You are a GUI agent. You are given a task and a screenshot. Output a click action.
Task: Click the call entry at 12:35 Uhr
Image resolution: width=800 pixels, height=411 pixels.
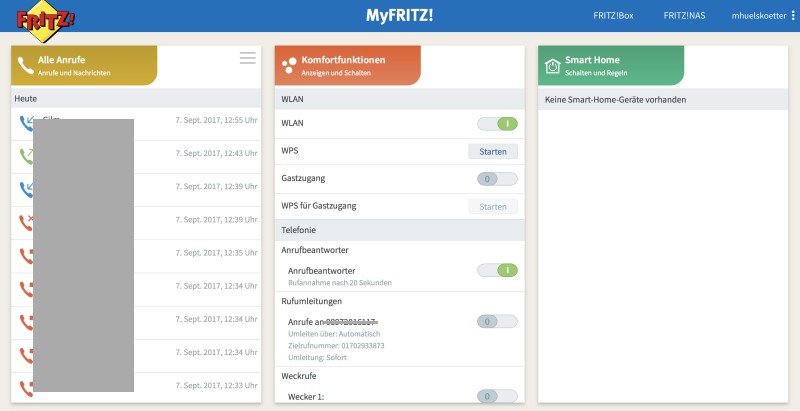[136, 256]
